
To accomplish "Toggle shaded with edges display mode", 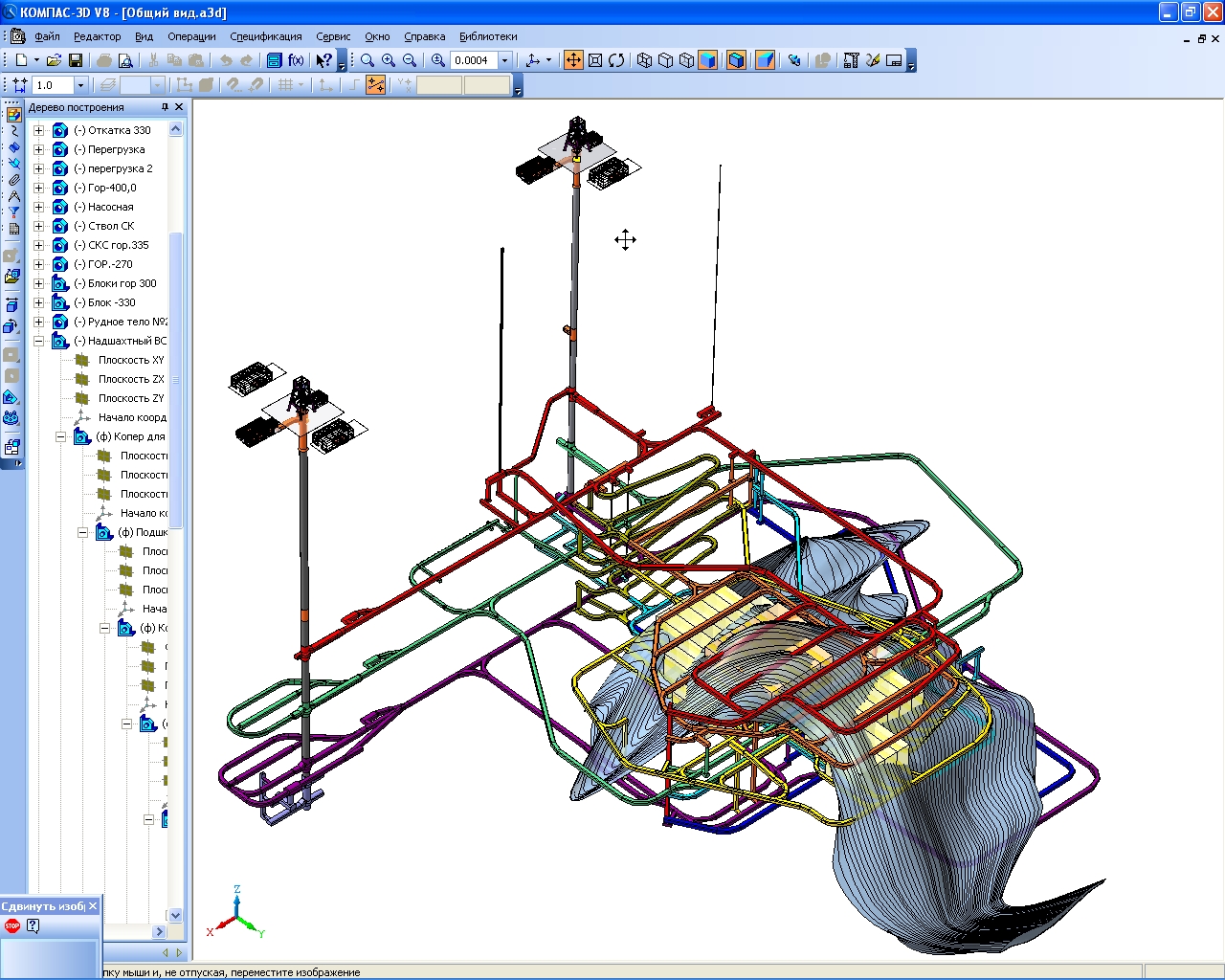I will pyautogui.click(x=736, y=60).
